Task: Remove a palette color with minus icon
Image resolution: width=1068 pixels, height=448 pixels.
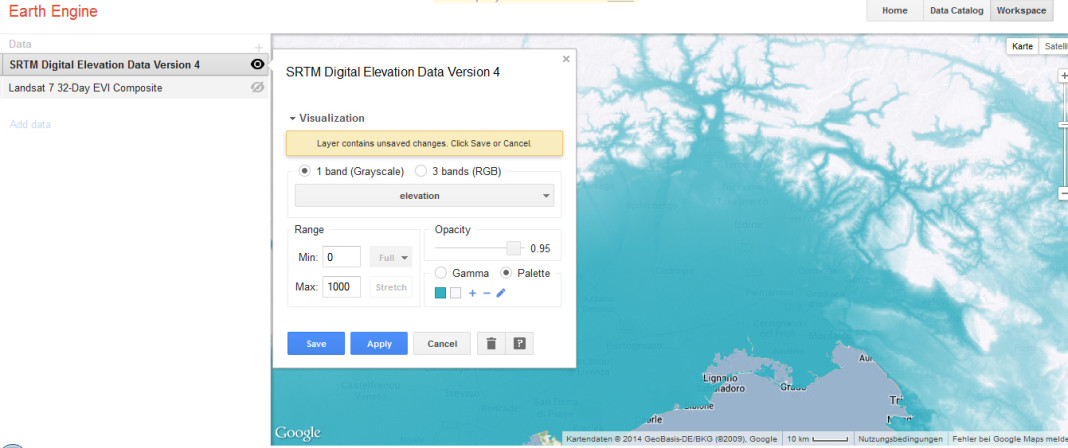Action: point(486,293)
